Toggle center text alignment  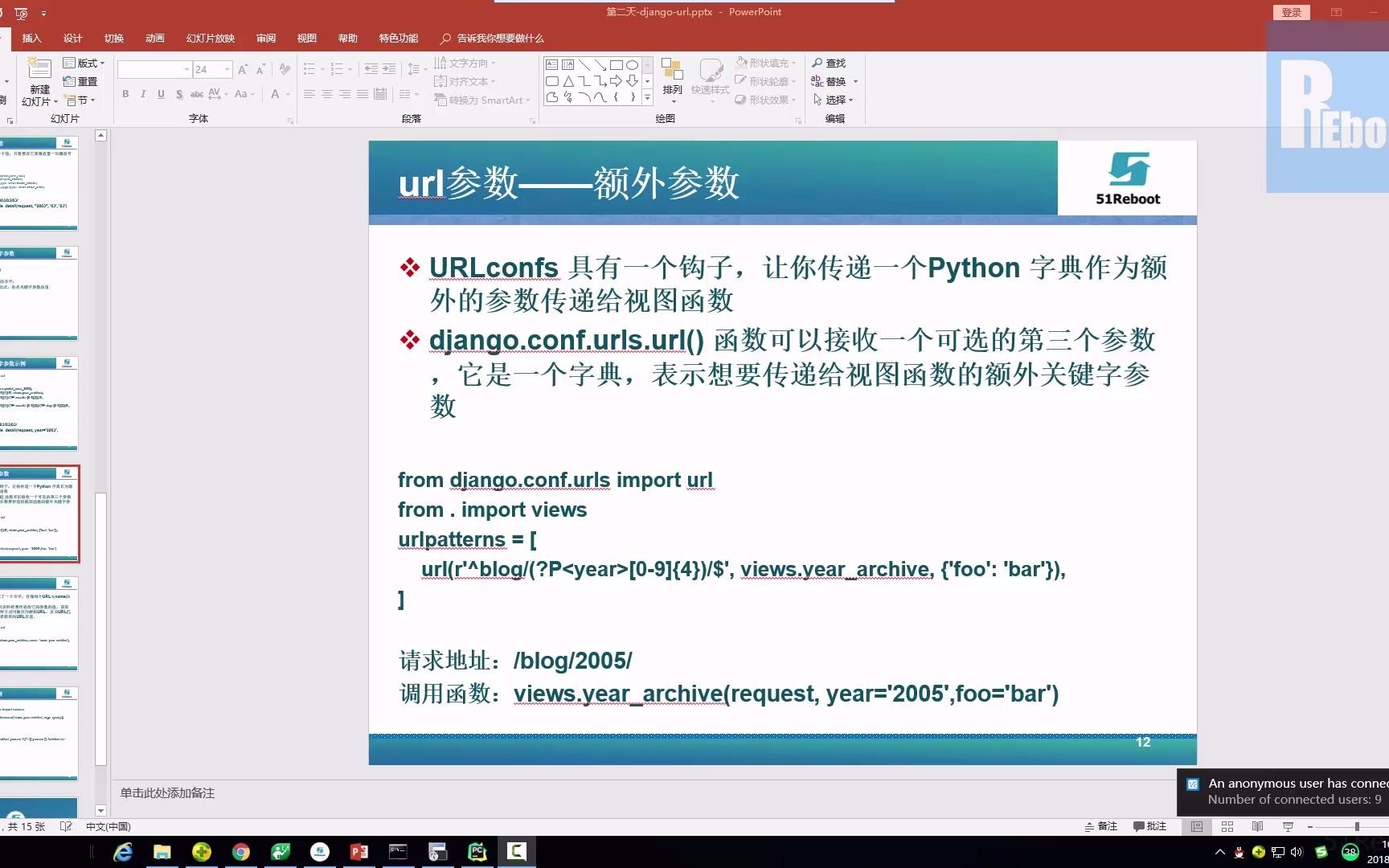pos(327,94)
